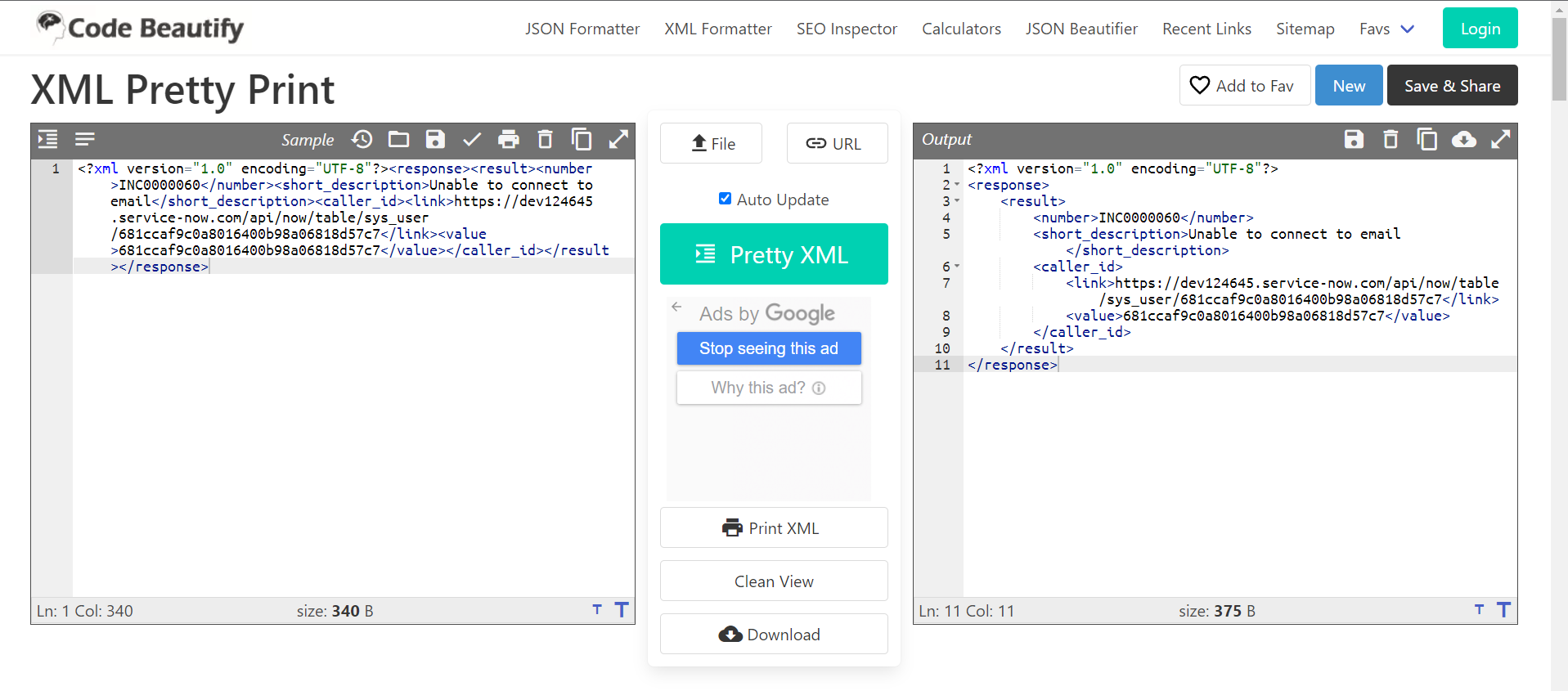Validate XML with the checkmark icon
This screenshot has height=691, width=1568.
(x=472, y=139)
